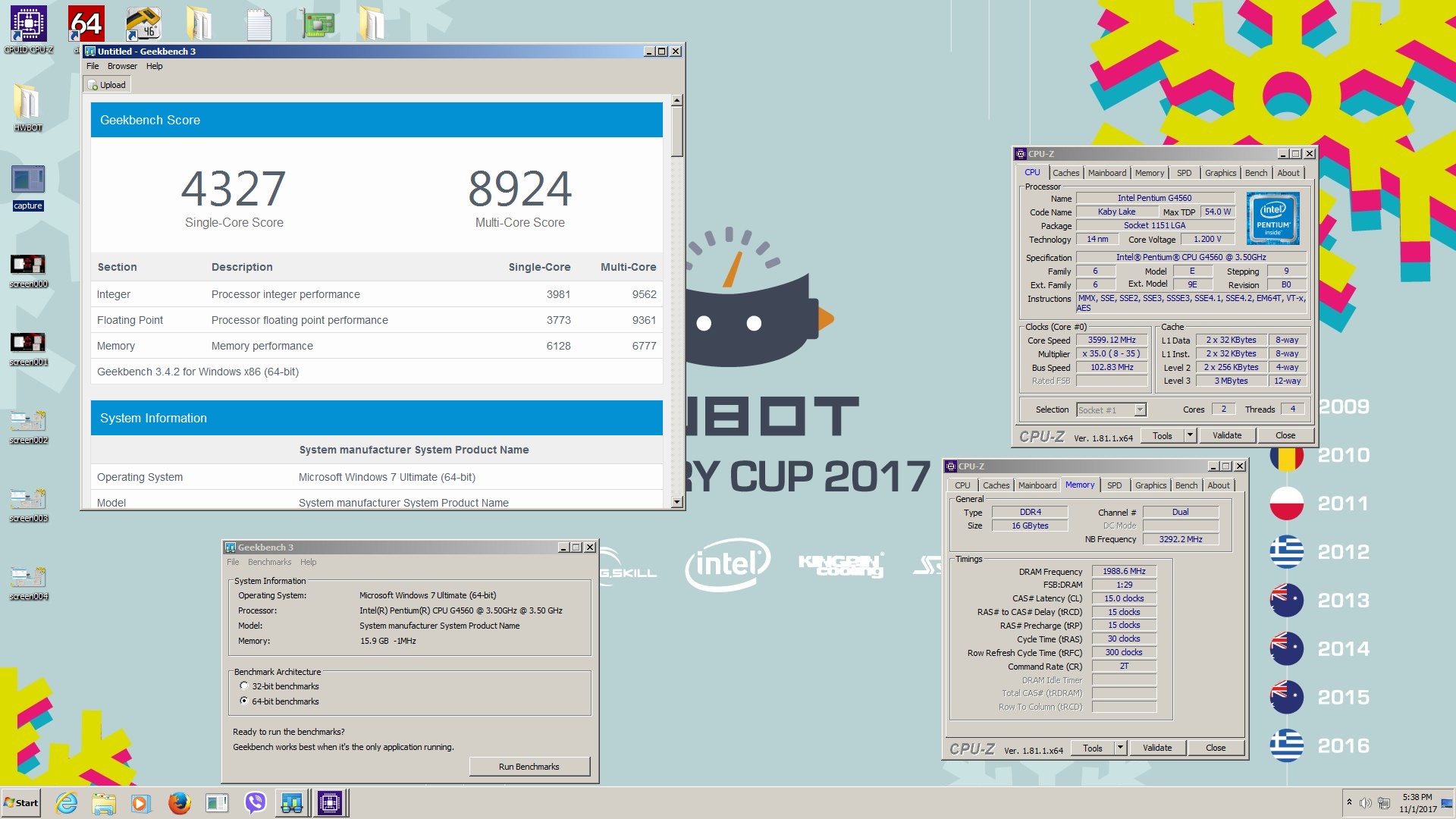Click the Geekbench results scrollbar up arrow
The width and height of the screenshot is (1456, 819).
tap(677, 100)
